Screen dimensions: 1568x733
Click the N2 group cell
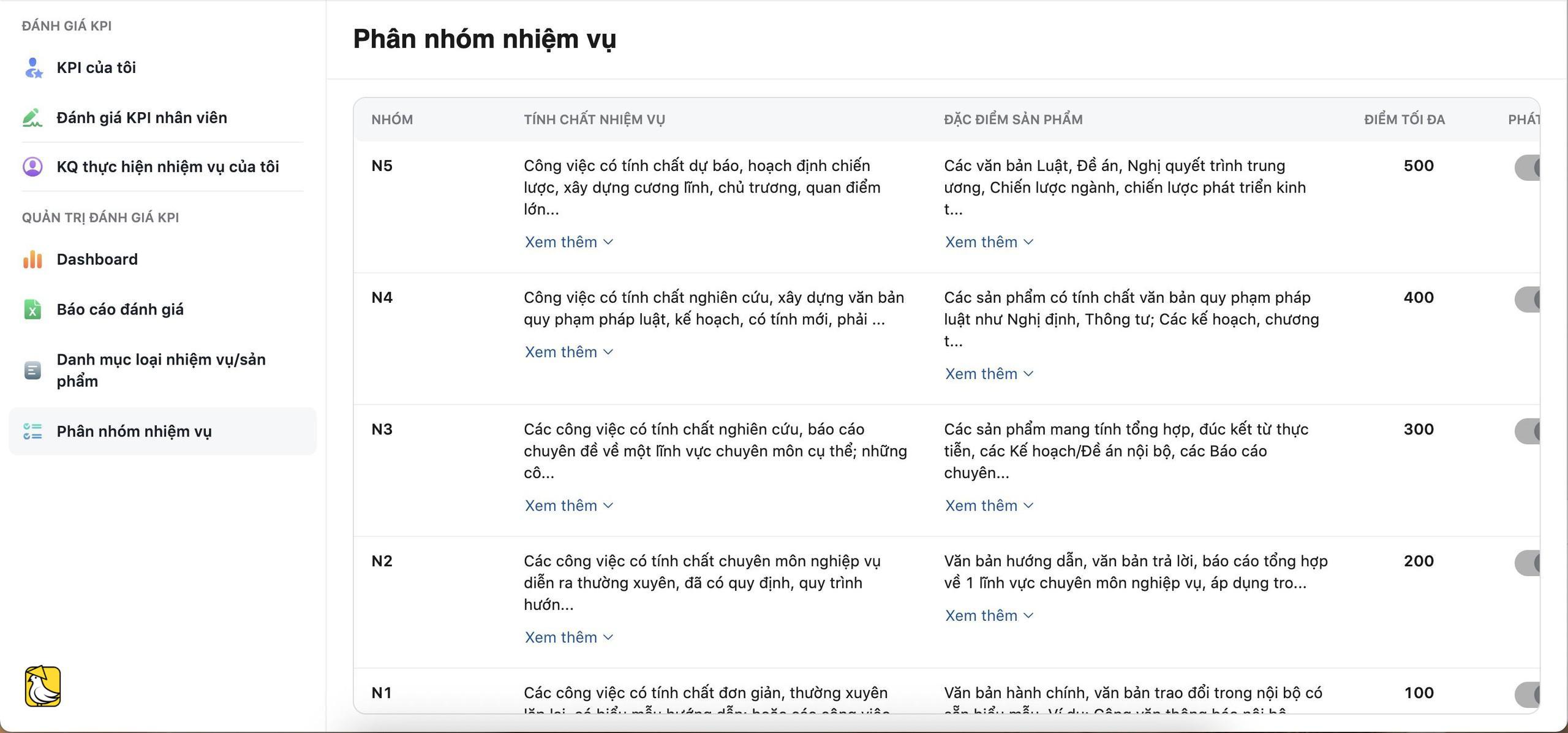click(382, 561)
